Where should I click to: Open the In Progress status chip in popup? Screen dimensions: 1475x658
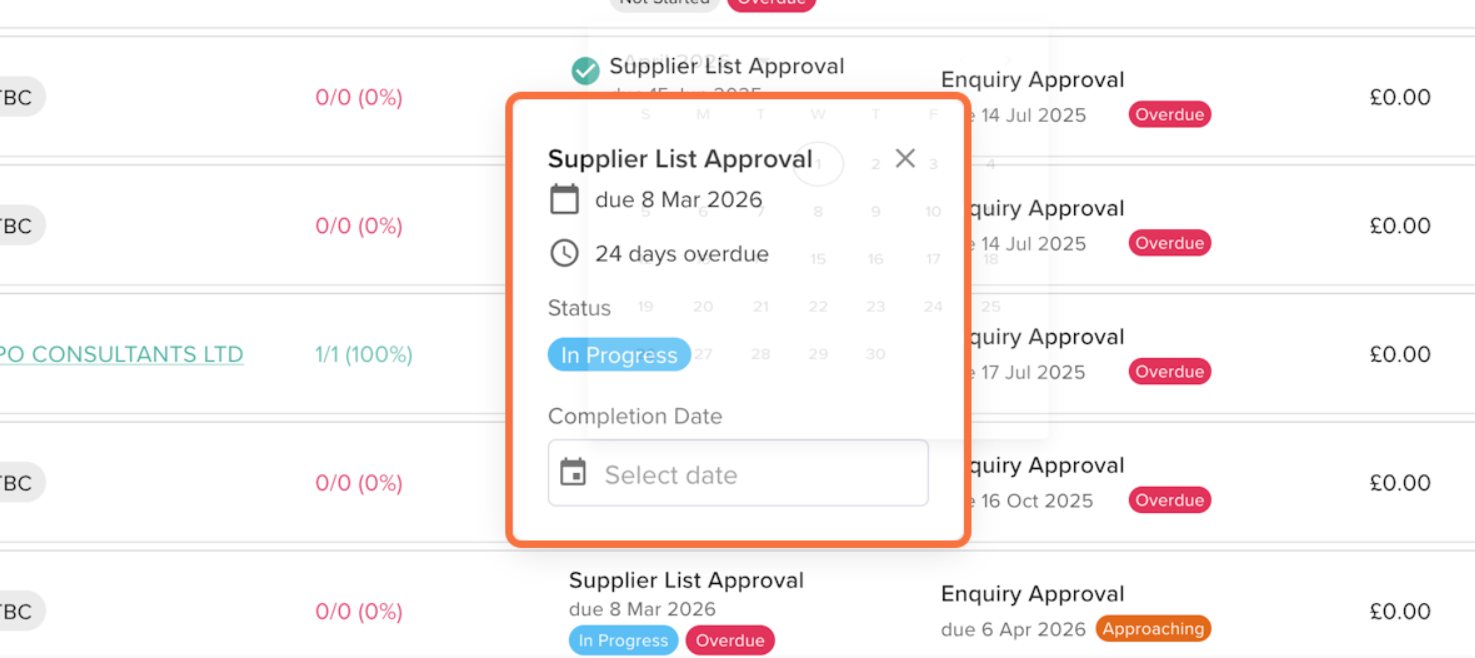tap(619, 355)
